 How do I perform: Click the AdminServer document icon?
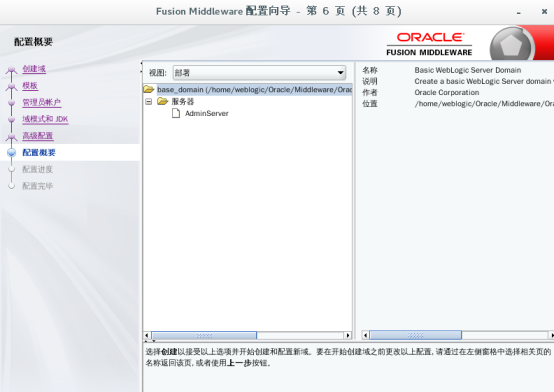(176, 113)
